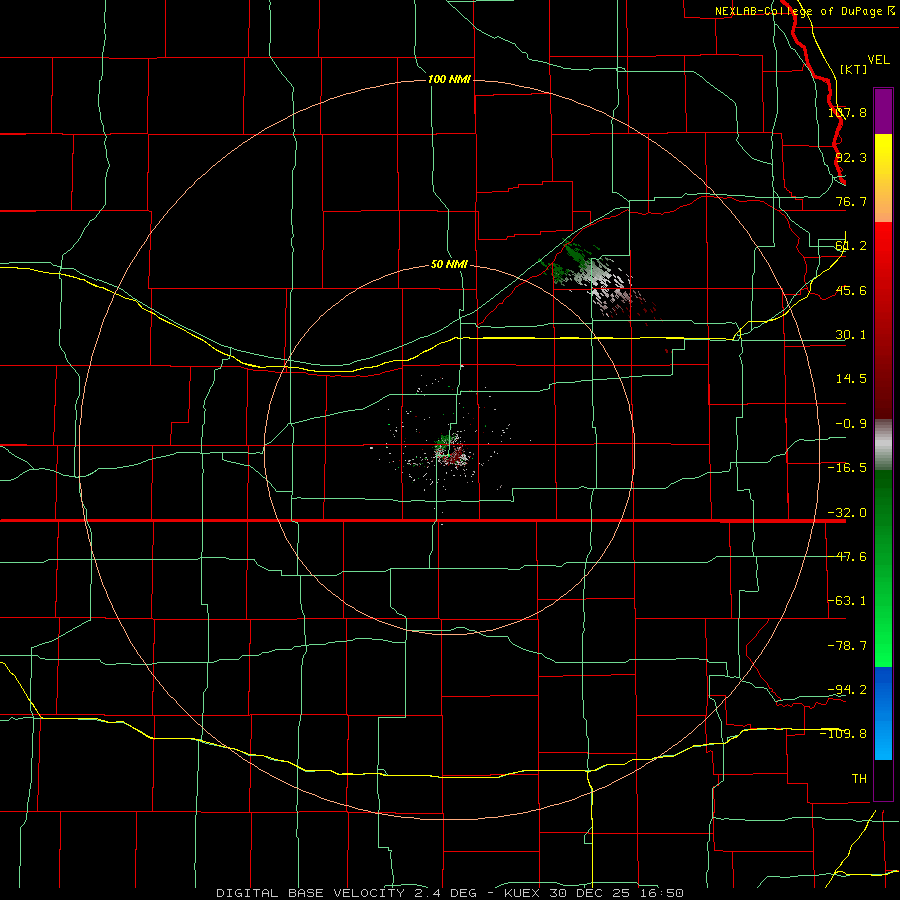Click the KUEX station ID in caption

[524, 893]
